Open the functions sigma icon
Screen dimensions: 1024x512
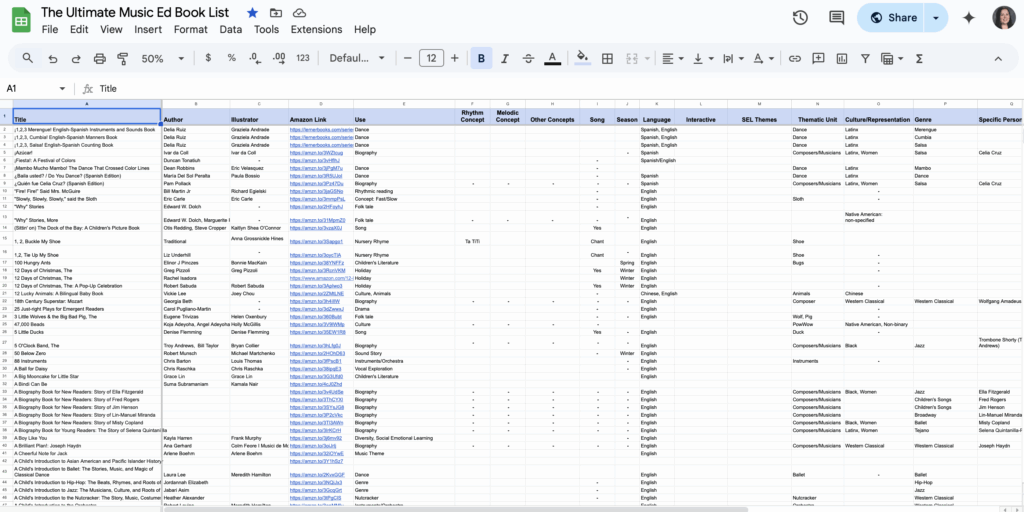point(919,58)
